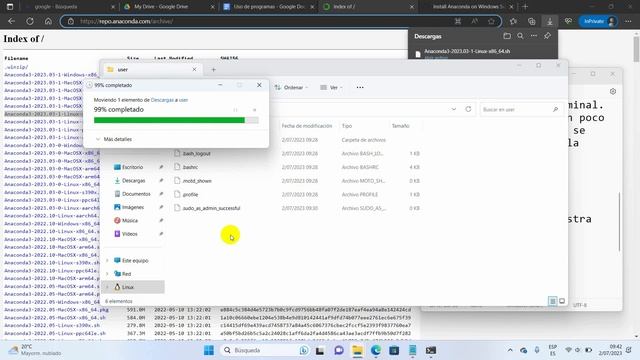The image size is (640, 360).
Task: Open Terminal from taskbar
Action: 431,350
